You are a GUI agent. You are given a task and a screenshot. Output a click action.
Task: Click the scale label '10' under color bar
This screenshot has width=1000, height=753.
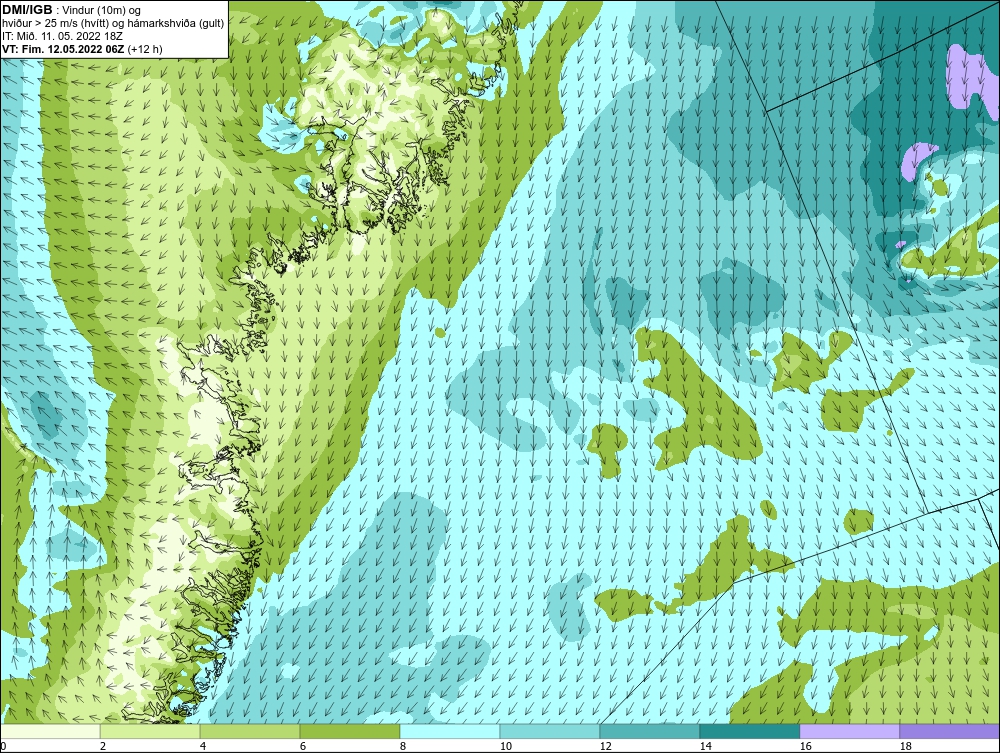pyautogui.click(x=506, y=746)
